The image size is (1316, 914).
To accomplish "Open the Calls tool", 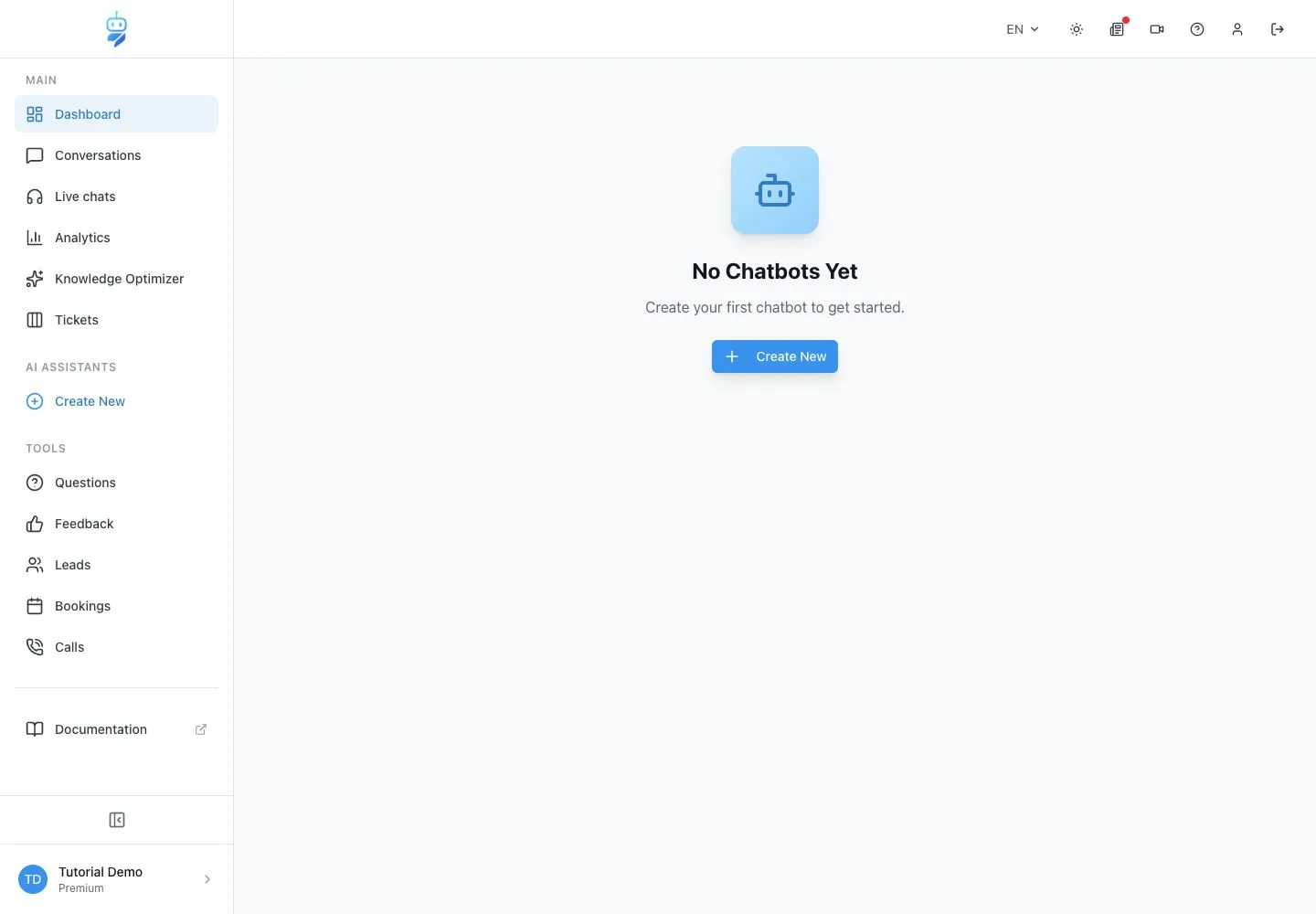I will point(116,647).
